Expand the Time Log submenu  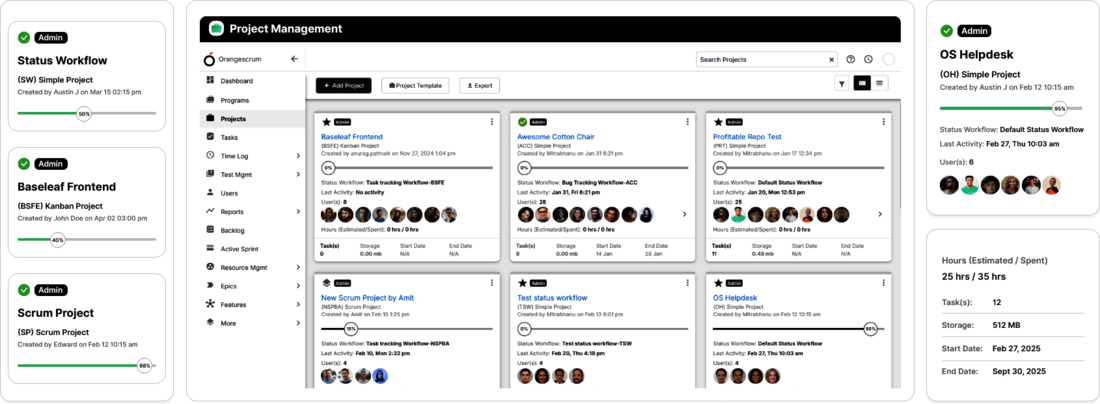tap(298, 155)
